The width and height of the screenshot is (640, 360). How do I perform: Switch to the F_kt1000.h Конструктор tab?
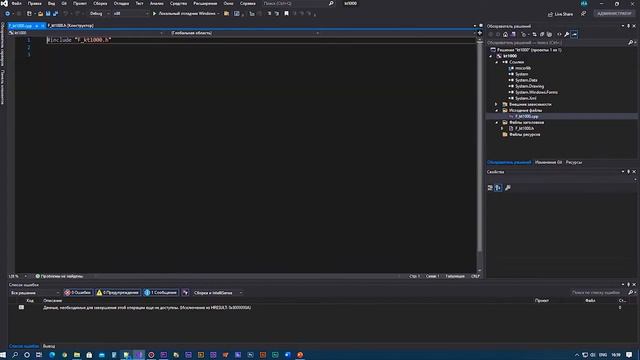(x=71, y=25)
